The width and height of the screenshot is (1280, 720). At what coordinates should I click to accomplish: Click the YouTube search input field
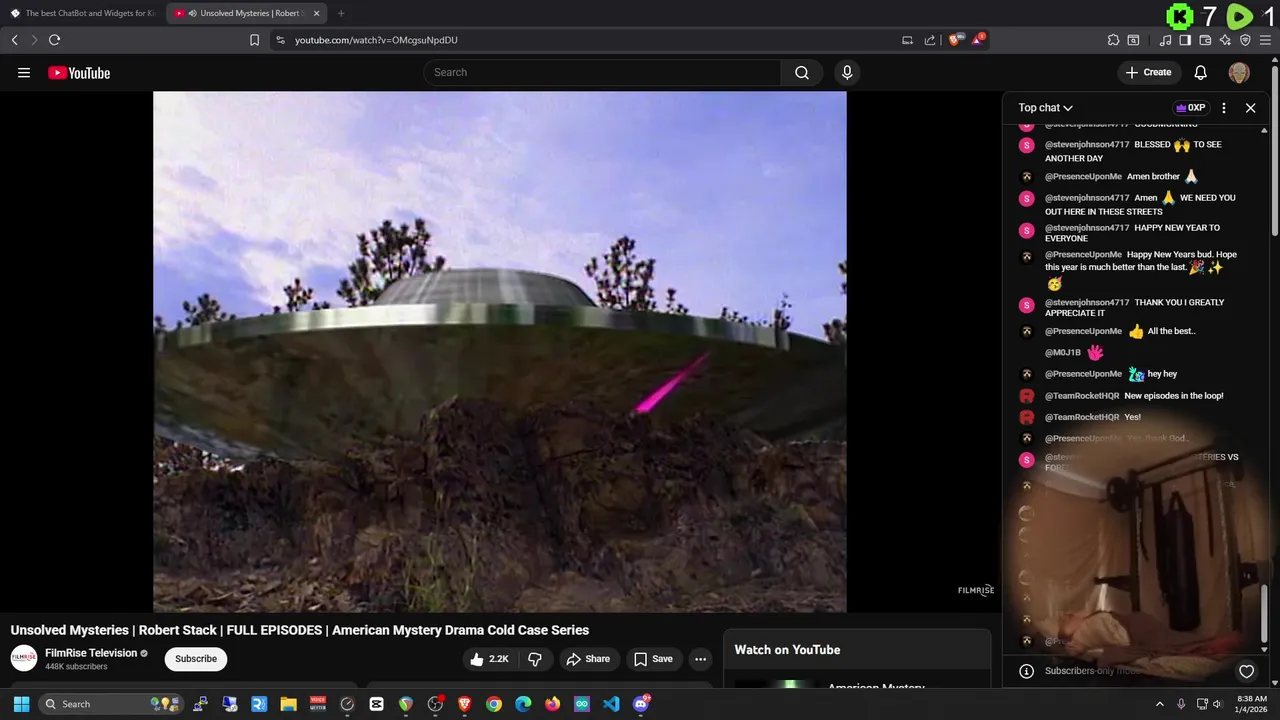point(602,72)
